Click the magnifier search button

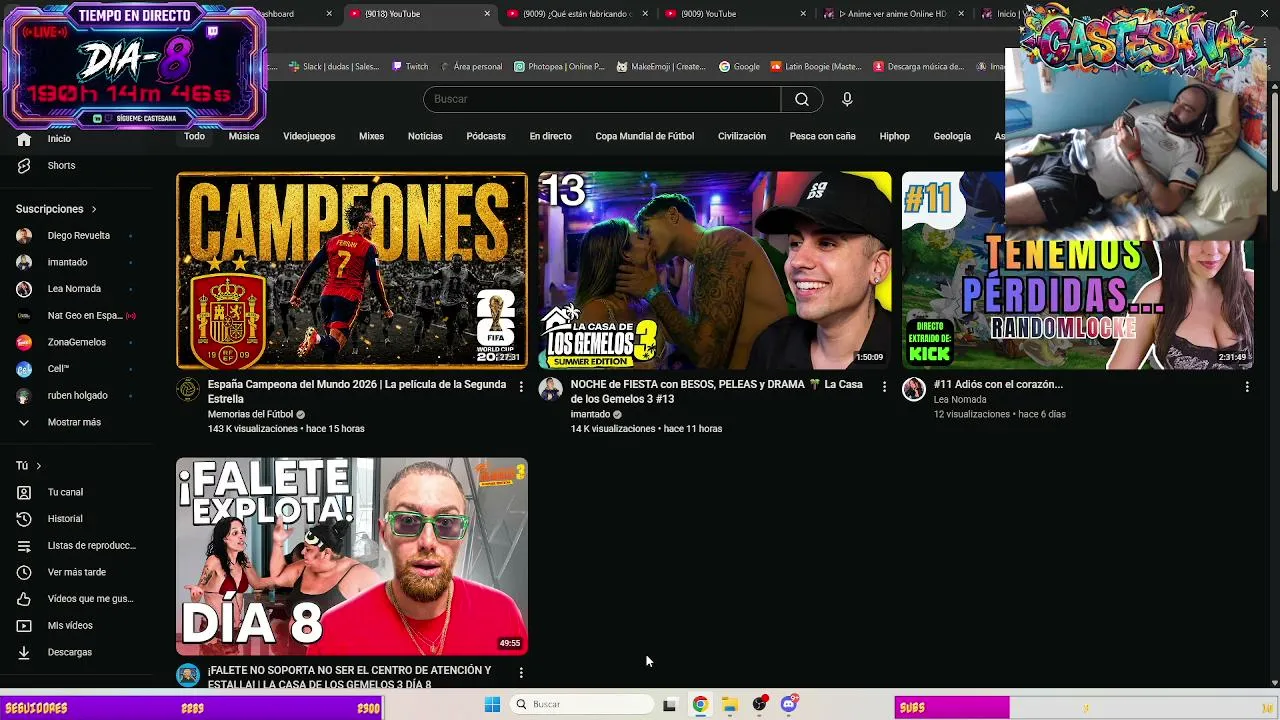tap(802, 99)
